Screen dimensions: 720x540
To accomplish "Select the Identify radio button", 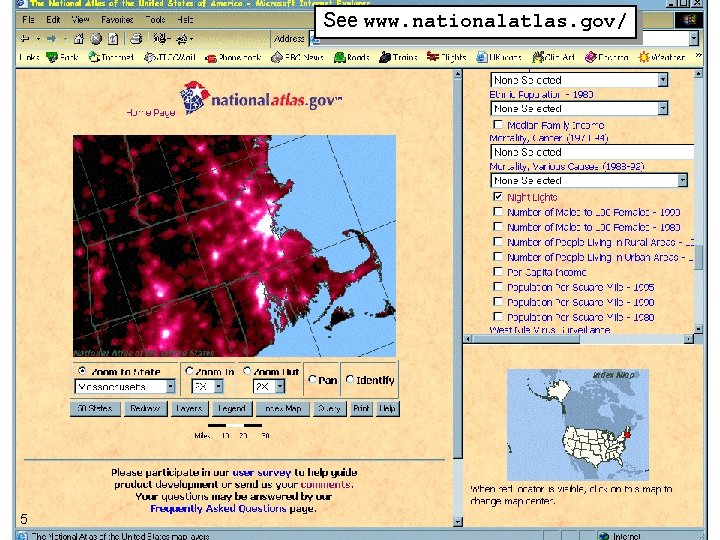I will (x=350, y=379).
